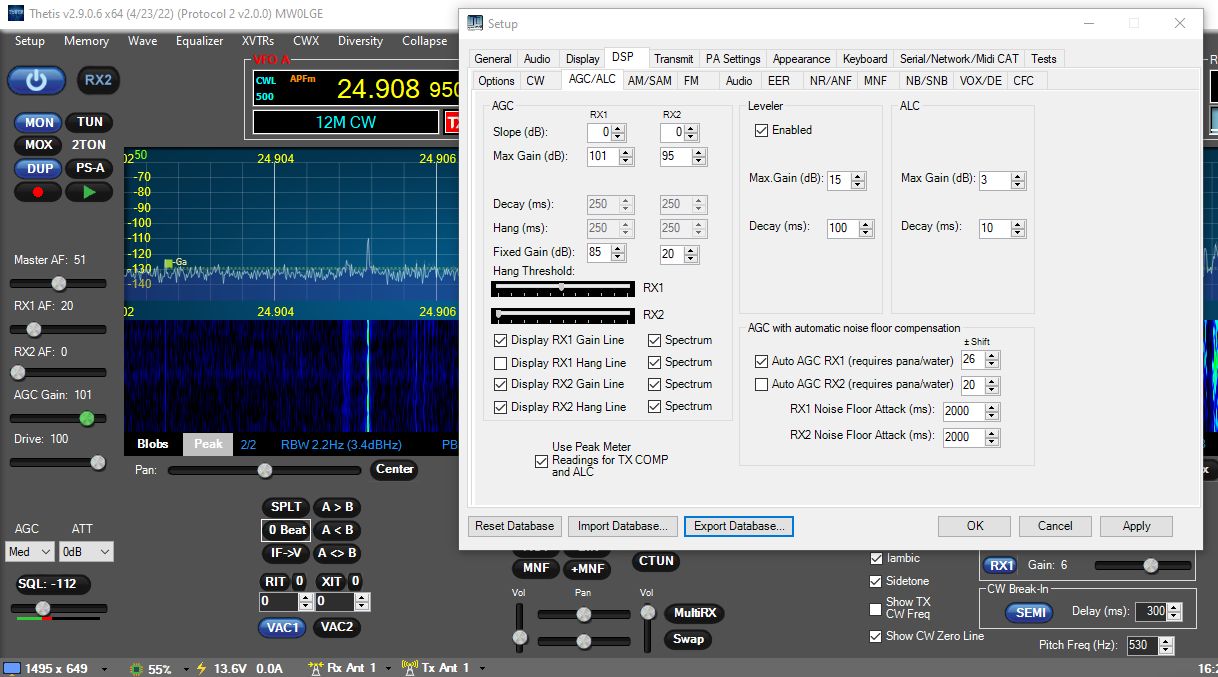Viewport: 1218px width, 677px height.
Task: Open resolution dropdown arrow in status bar
Action: pyautogui.click(x=103, y=668)
